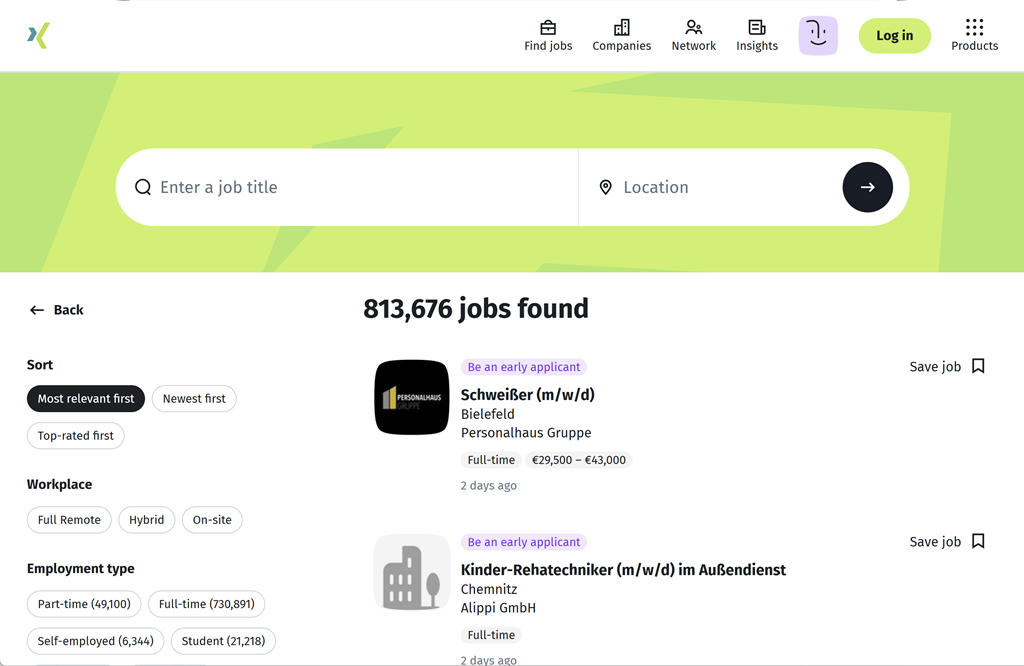Image resolution: width=1024 pixels, height=666 pixels.
Task: Click the XING logo icon
Action: click(38, 36)
